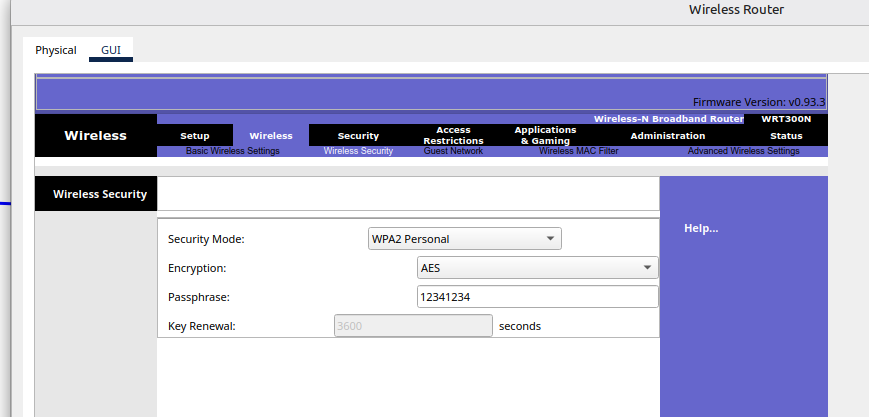Open the Status menu tab
The width and height of the screenshot is (869, 417).
pos(786,136)
